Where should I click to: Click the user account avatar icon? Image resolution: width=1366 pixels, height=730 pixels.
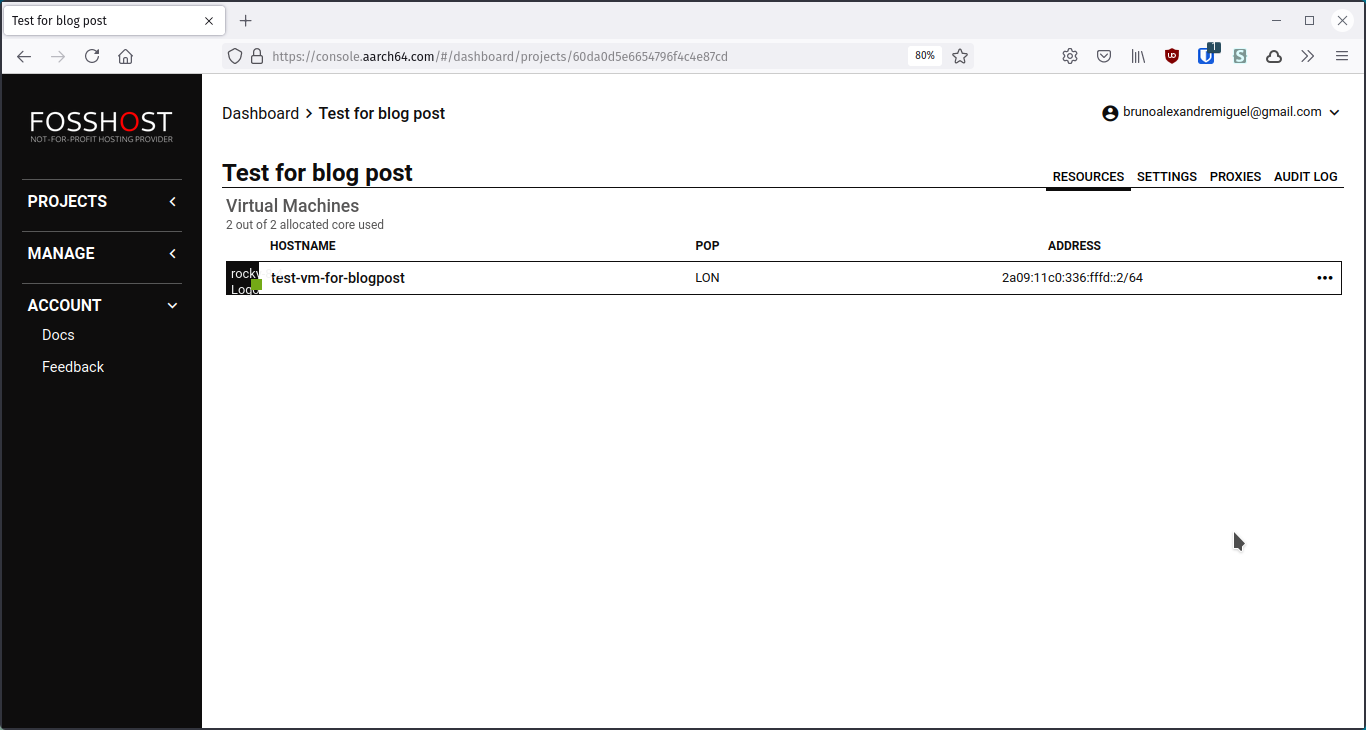(x=1110, y=113)
